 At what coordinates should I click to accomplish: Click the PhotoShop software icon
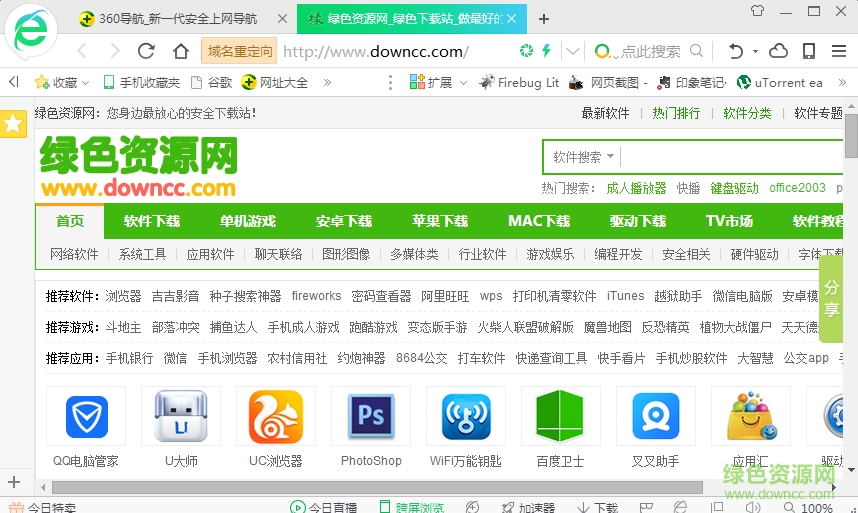coord(371,417)
